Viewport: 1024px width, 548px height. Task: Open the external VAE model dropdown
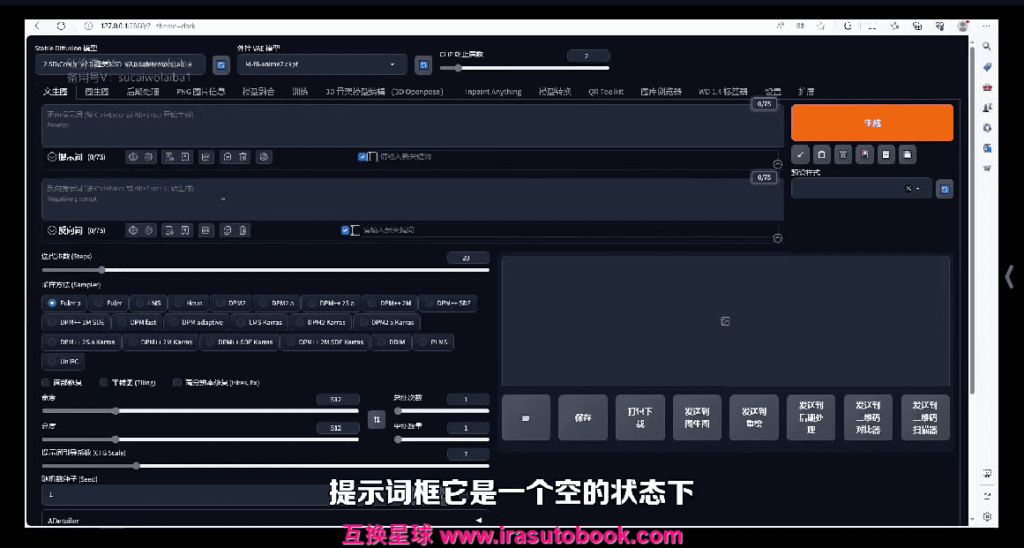tap(322, 65)
